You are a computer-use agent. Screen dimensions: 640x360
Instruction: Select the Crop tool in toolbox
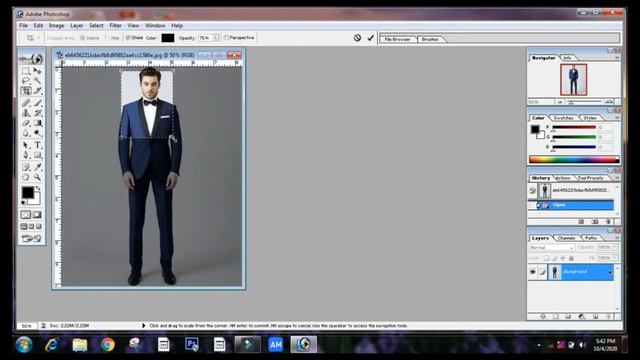click(26, 91)
